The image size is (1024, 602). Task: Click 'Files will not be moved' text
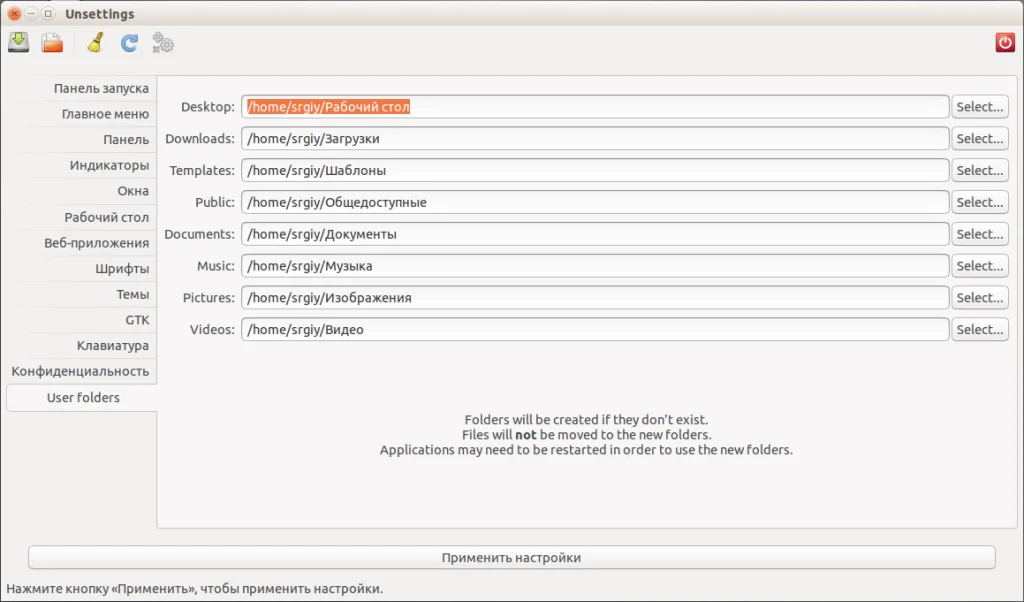586,434
